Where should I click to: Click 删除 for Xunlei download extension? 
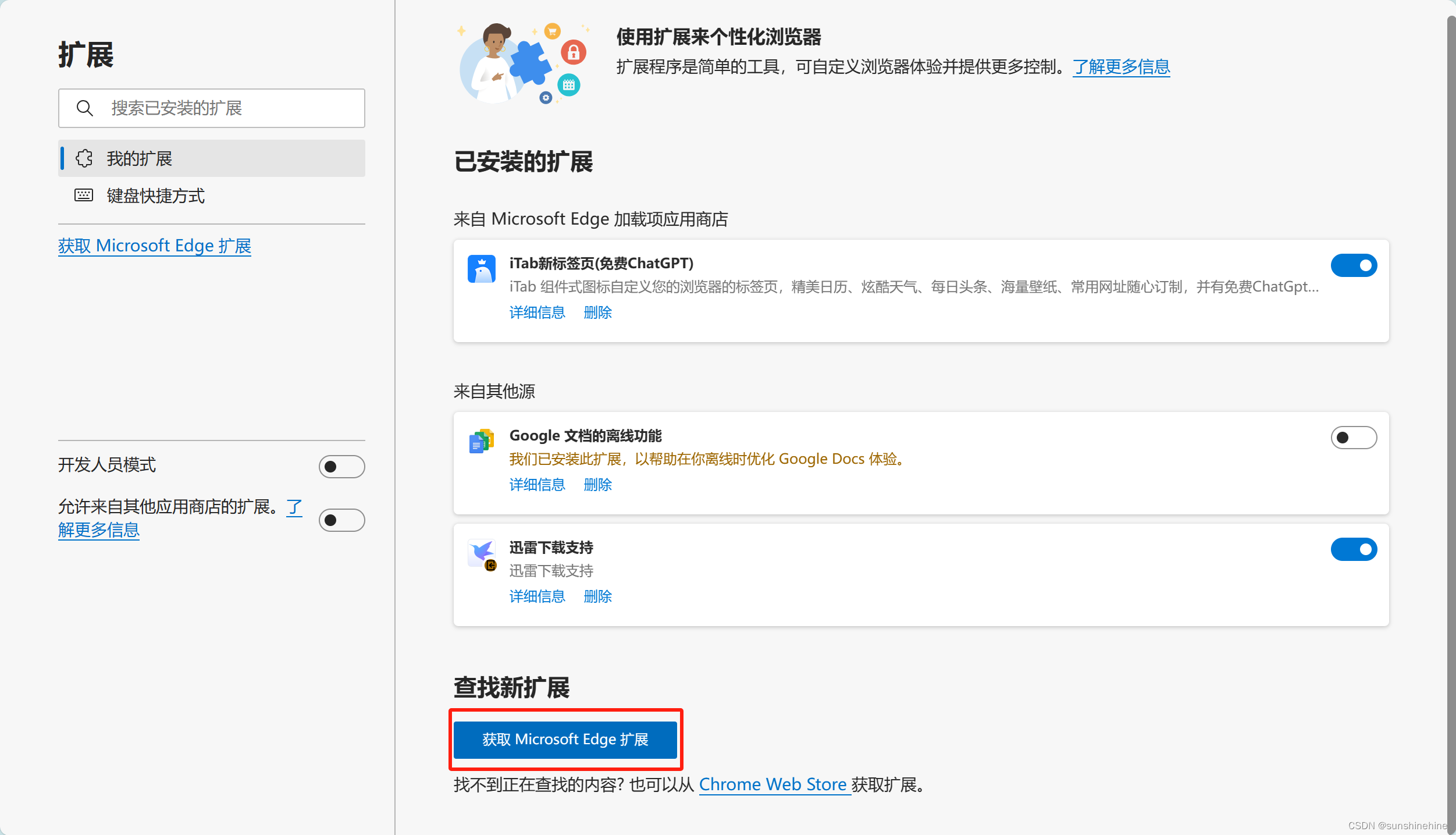[597, 596]
